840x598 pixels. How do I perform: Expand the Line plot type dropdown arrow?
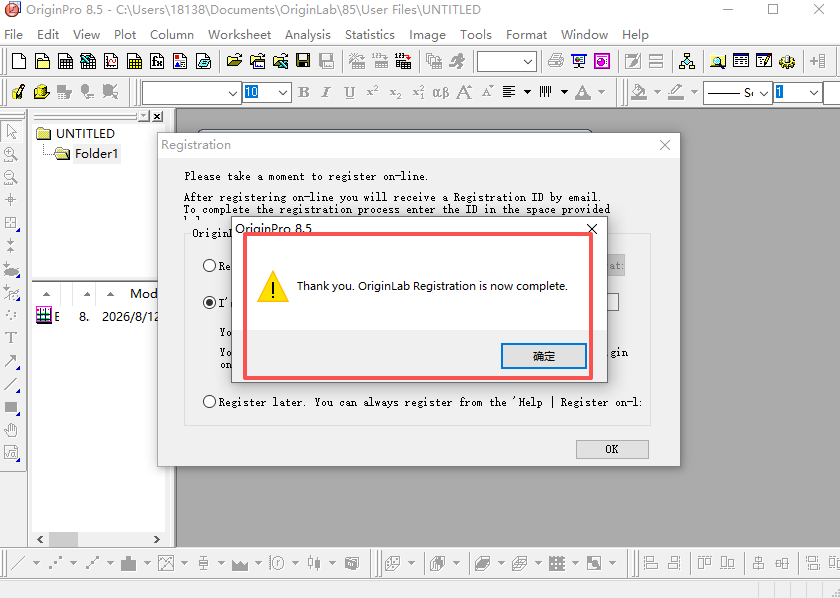(36, 563)
